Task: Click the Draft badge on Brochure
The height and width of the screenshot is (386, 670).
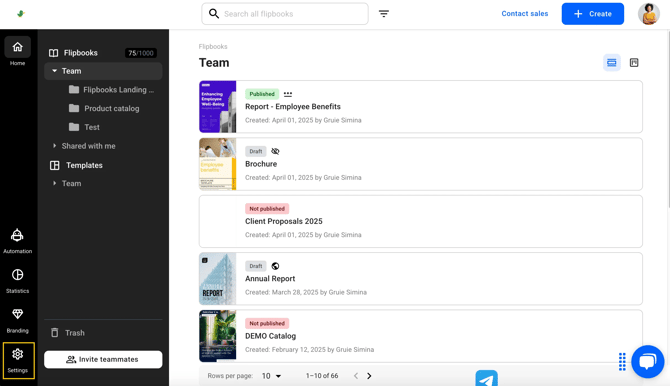Action: click(256, 151)
